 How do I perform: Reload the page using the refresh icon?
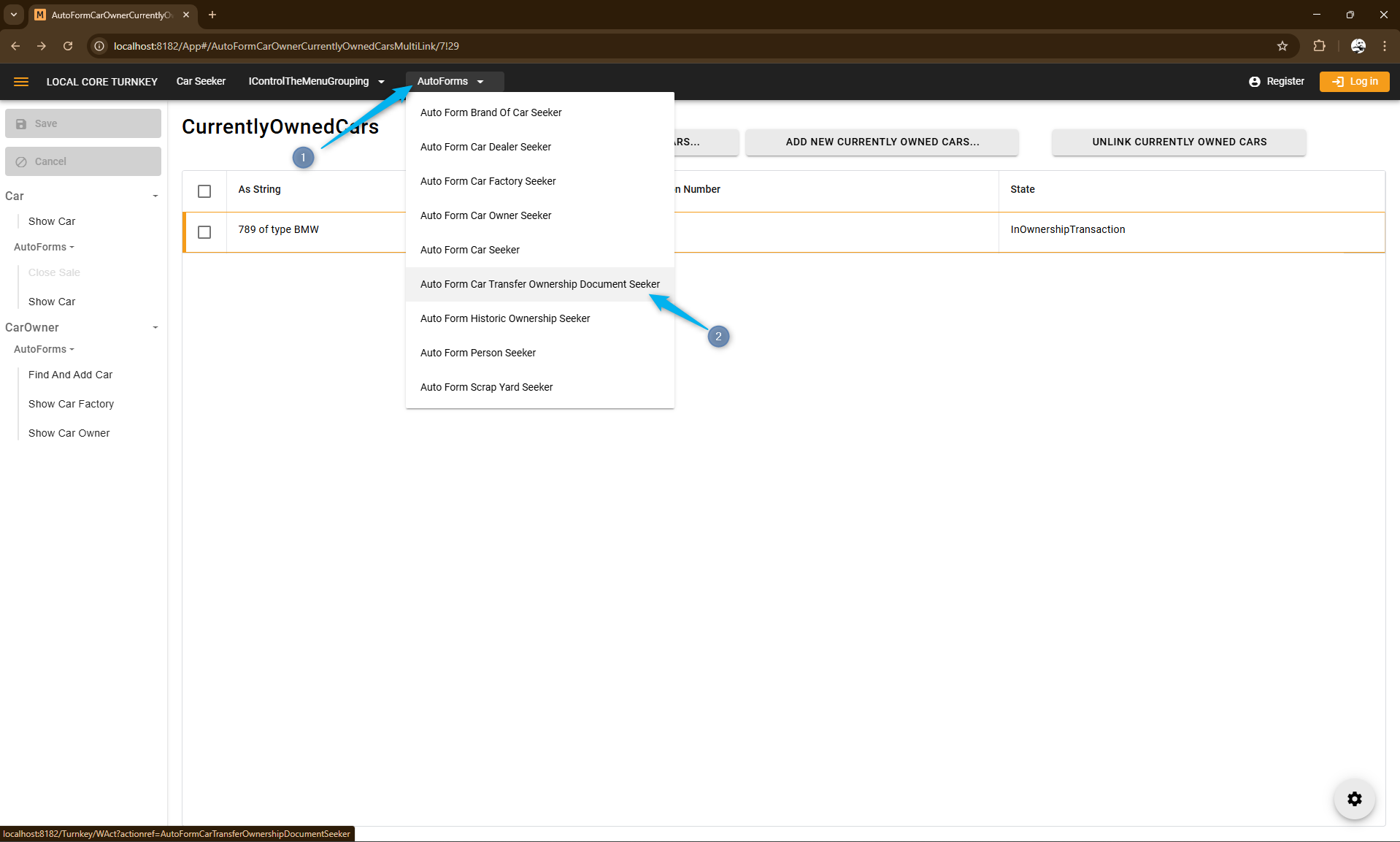pyautogui.click(x=68, y=46)
